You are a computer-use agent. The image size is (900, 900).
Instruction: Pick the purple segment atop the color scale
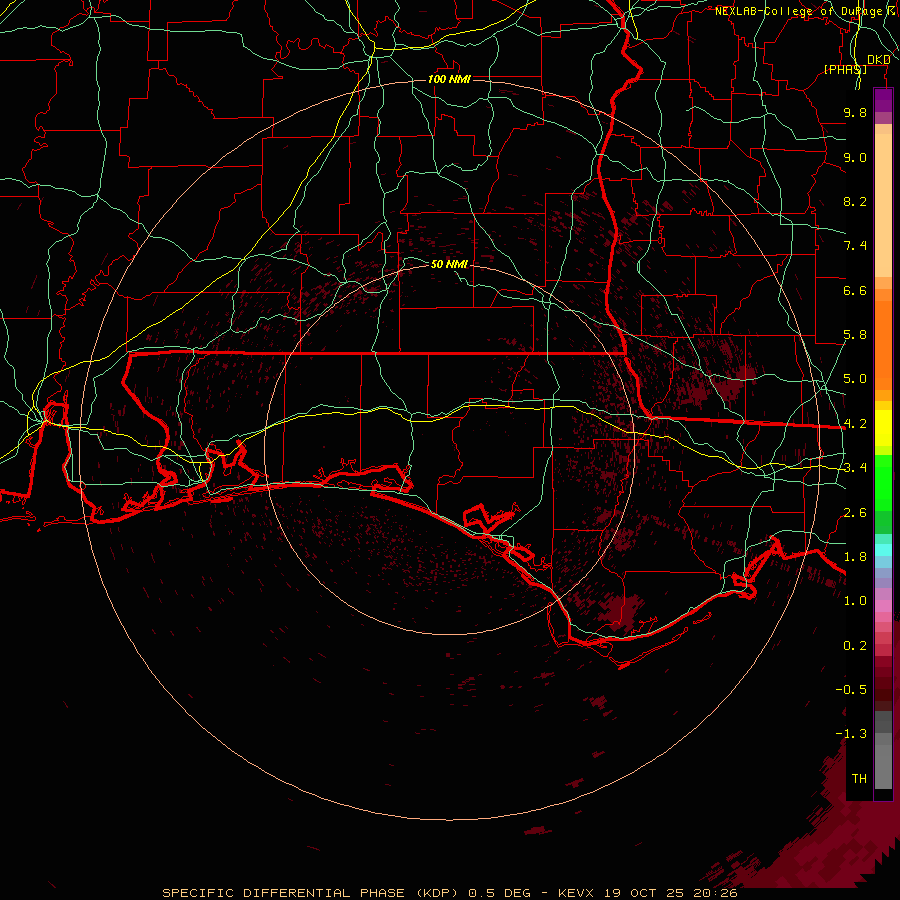tap(883, 101)
